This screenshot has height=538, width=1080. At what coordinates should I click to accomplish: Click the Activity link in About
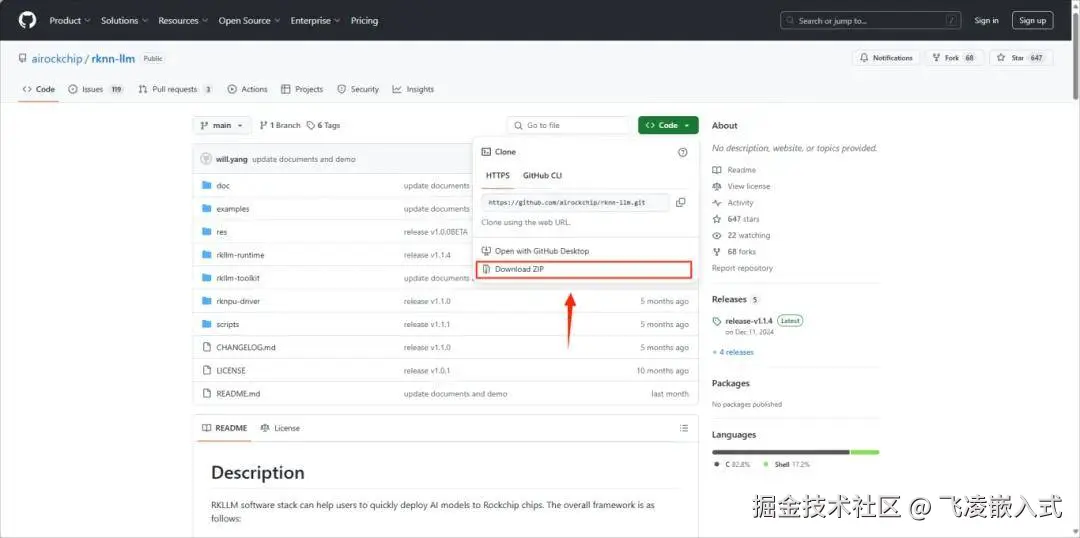point(733,203)
